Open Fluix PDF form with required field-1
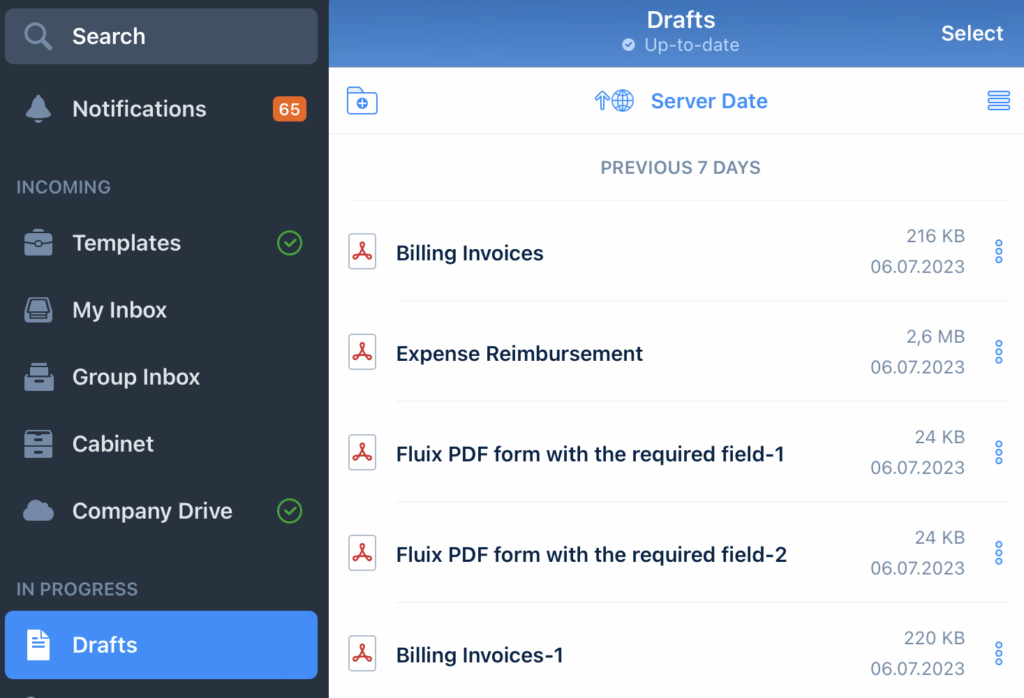Screen dimensions: 1024x698 pyautogui.click(x=590, y=454)
